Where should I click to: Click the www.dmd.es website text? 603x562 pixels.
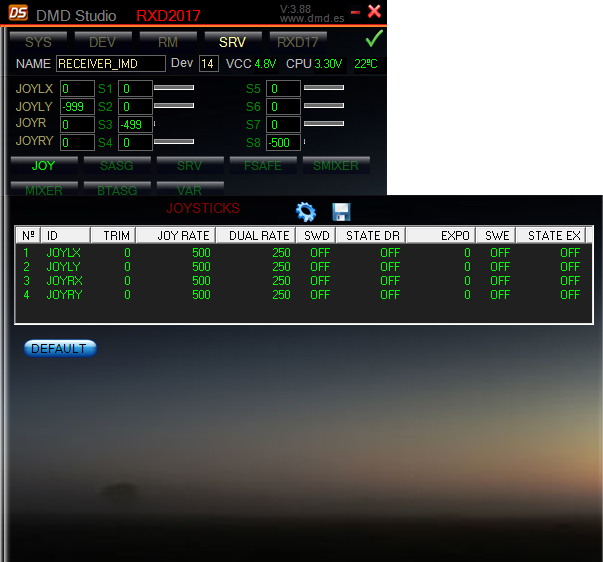pos(312,18)
